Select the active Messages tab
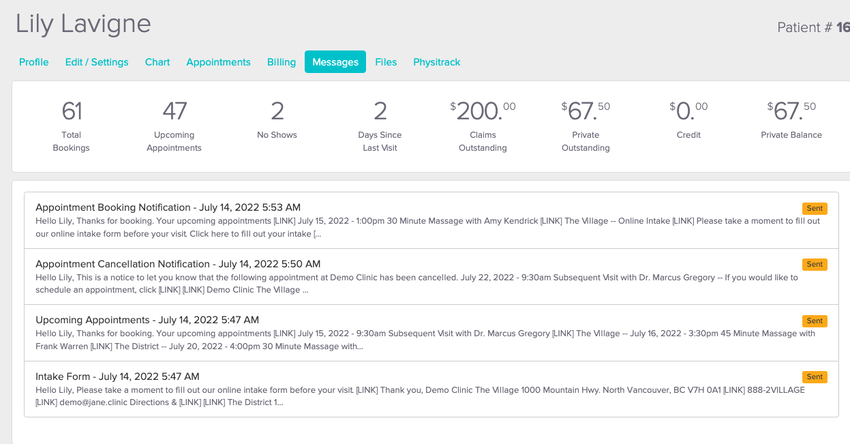The width and height of the screenshot is (850, 444). pos(335,62)
